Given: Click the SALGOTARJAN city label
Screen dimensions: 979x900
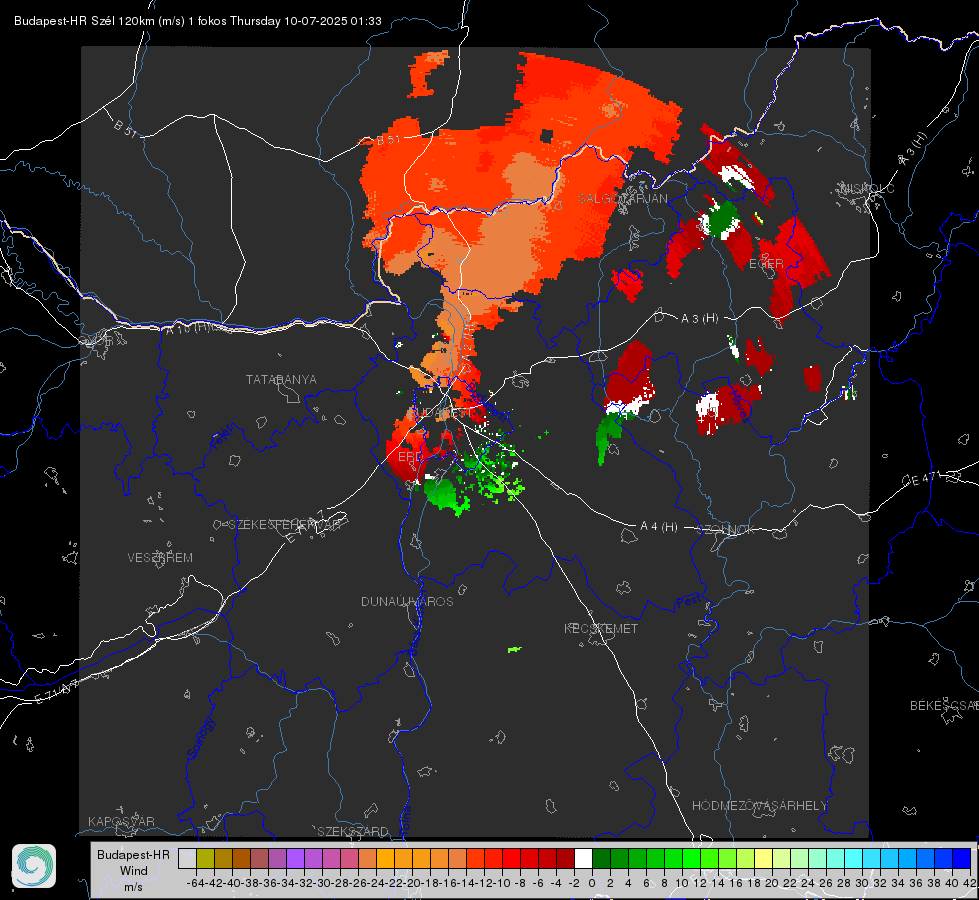Looking at the screenshot, I should (622, 199).
